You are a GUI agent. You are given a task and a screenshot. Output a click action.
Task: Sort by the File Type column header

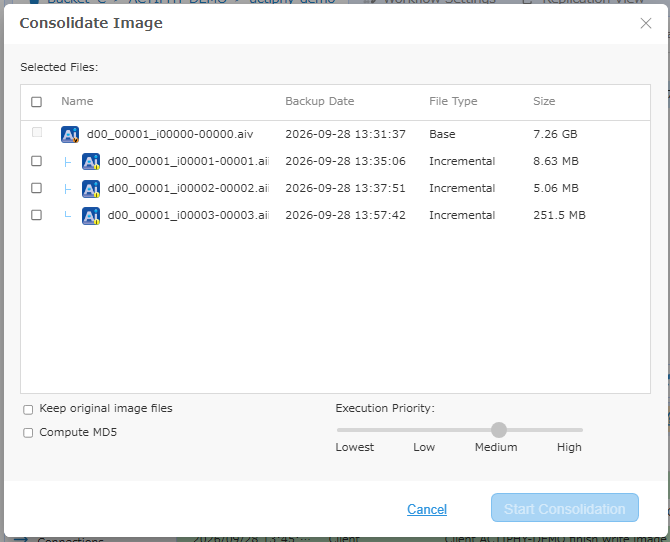[453, 101]
